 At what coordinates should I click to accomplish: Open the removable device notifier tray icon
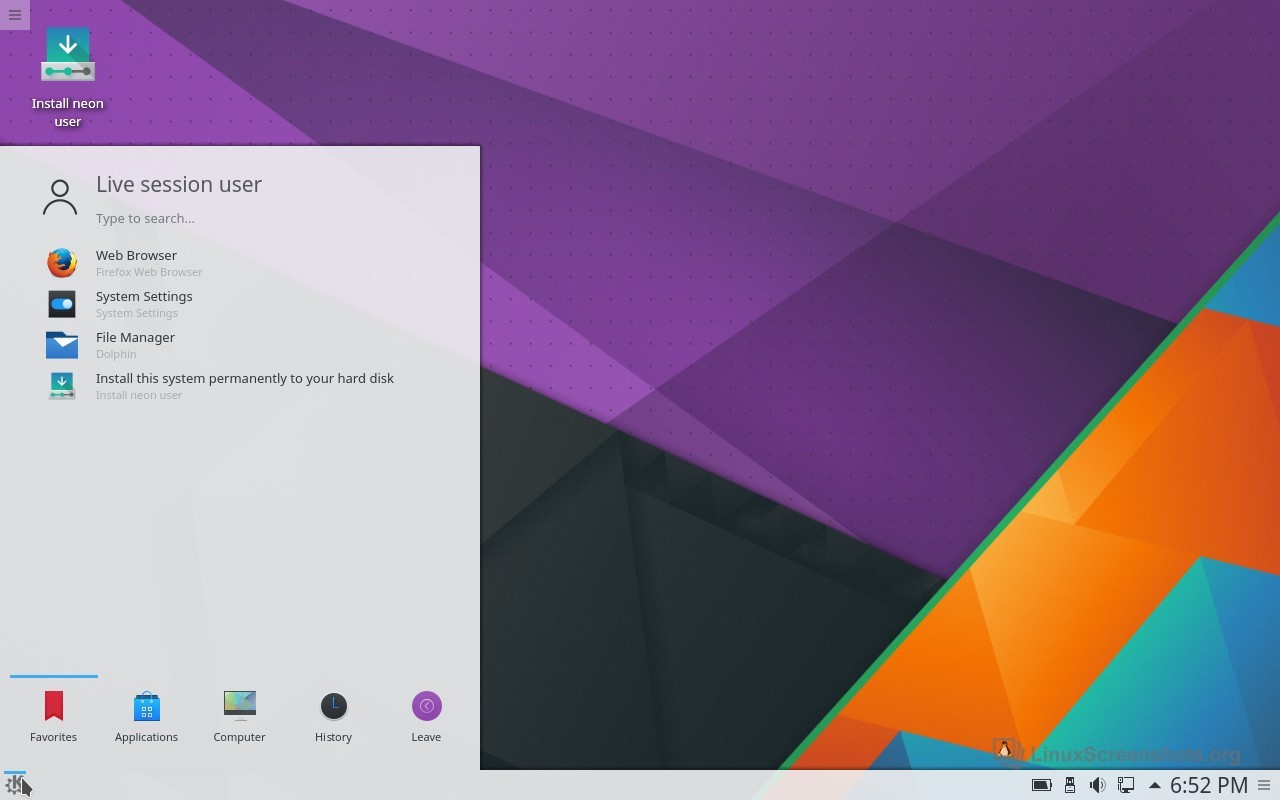[1069, 786]
